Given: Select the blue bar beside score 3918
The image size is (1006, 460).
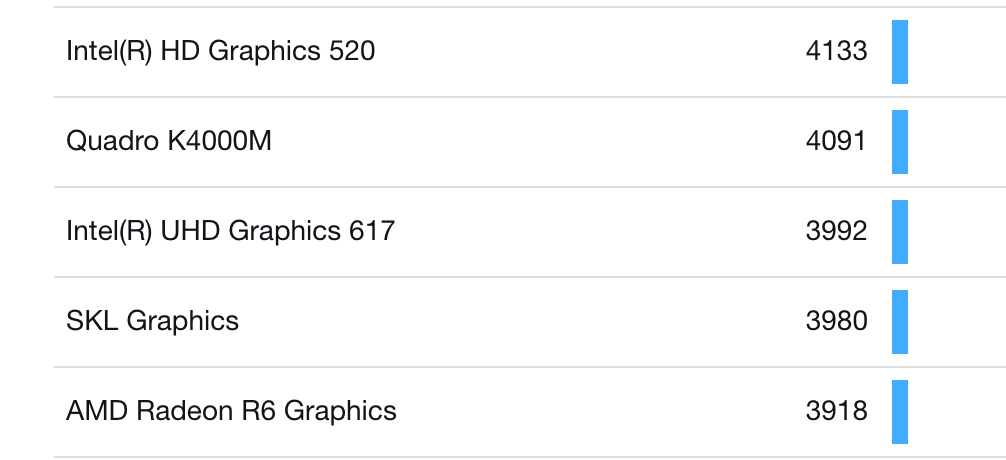Looking at the screenshot, I should click(x=900, y=412).
